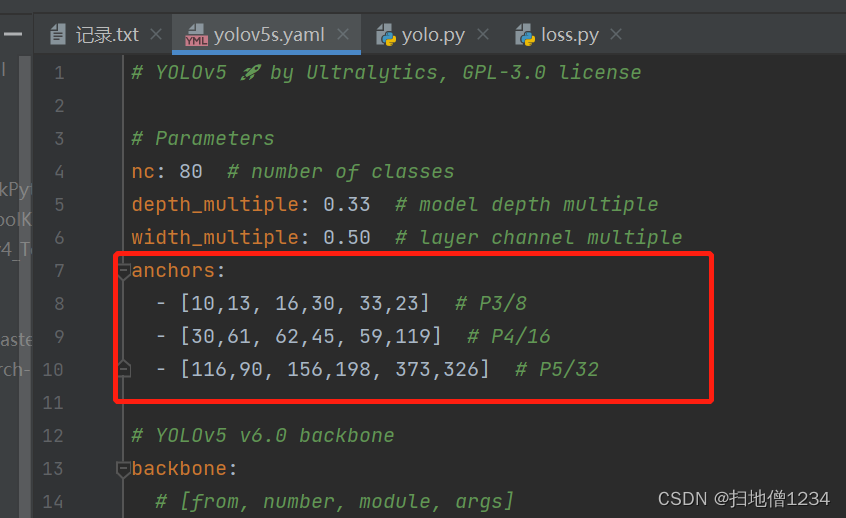Click the '# layer channel multiple' comment
Viewport: 846px width, 518px height.
point(538,237)
